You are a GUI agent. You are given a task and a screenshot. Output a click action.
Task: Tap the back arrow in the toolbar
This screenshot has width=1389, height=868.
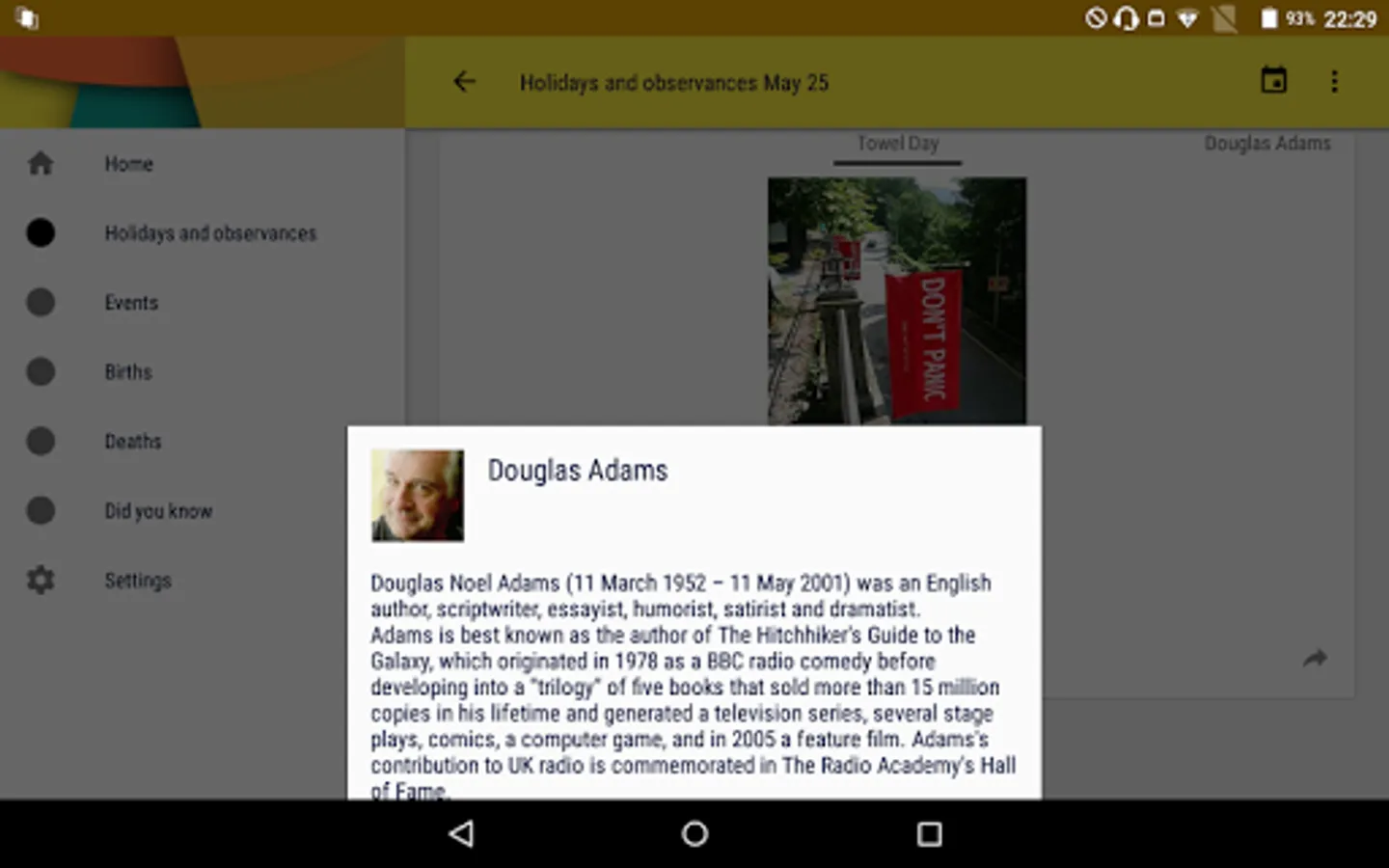coord(465,82)
